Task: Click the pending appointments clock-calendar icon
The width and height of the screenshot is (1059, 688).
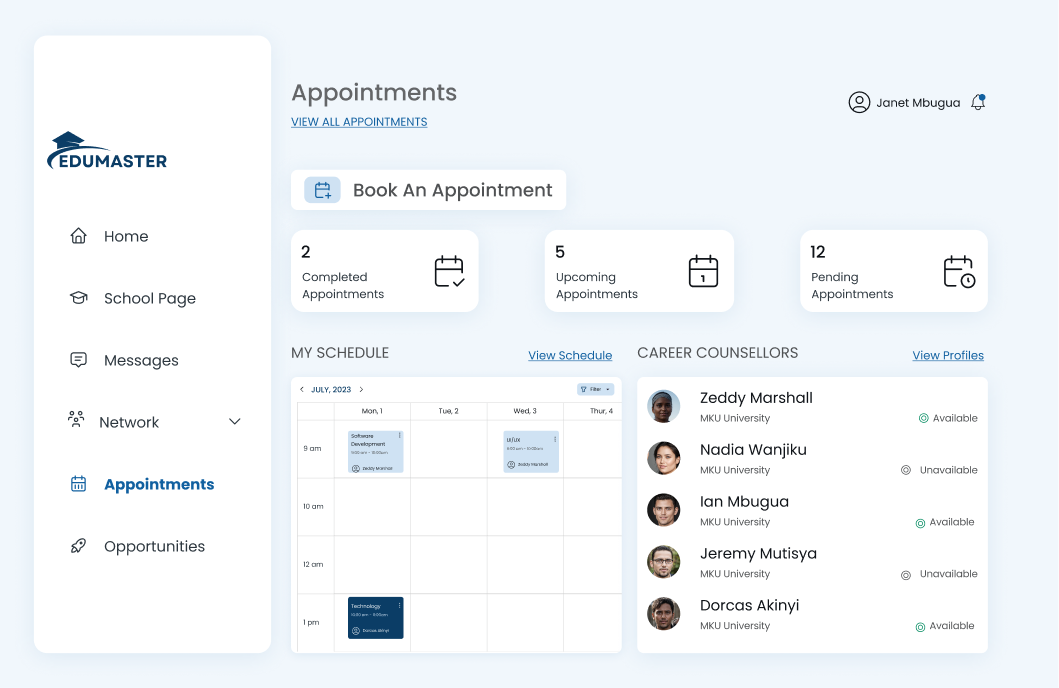Action: [x=959, y=270]
